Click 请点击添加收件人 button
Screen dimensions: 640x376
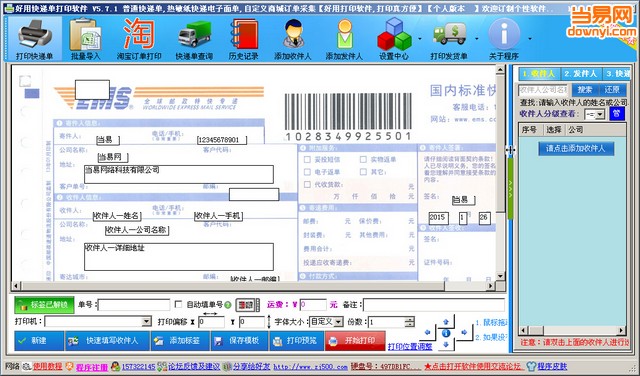coord(576,148)
